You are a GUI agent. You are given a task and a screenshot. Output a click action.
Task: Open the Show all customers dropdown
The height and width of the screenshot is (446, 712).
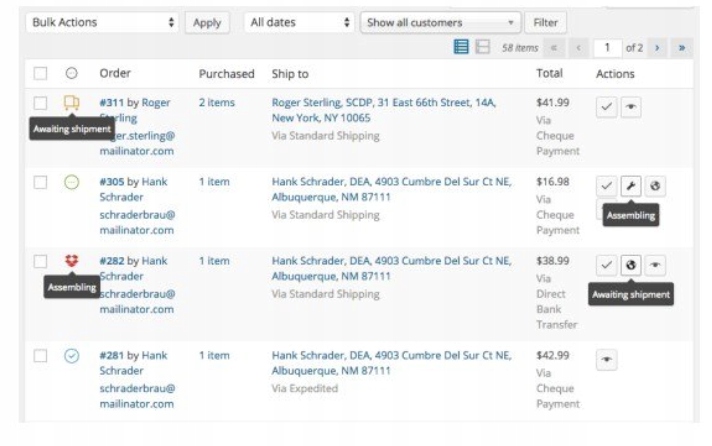click(x=440, y=22)
